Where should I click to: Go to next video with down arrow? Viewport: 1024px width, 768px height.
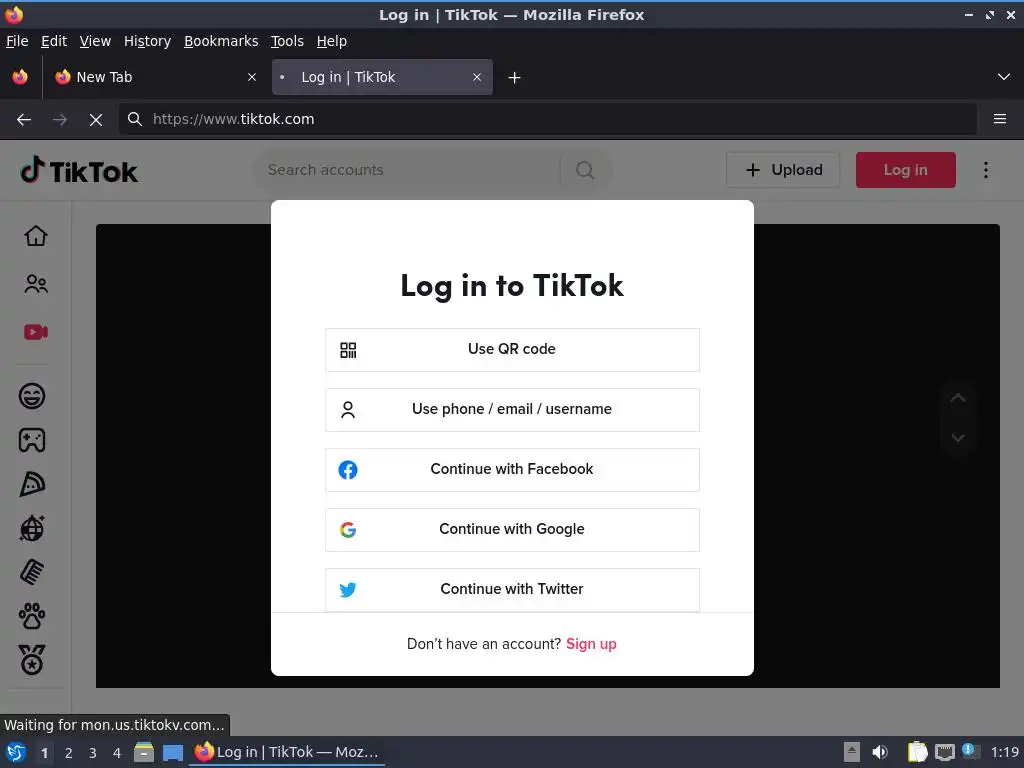957,438
